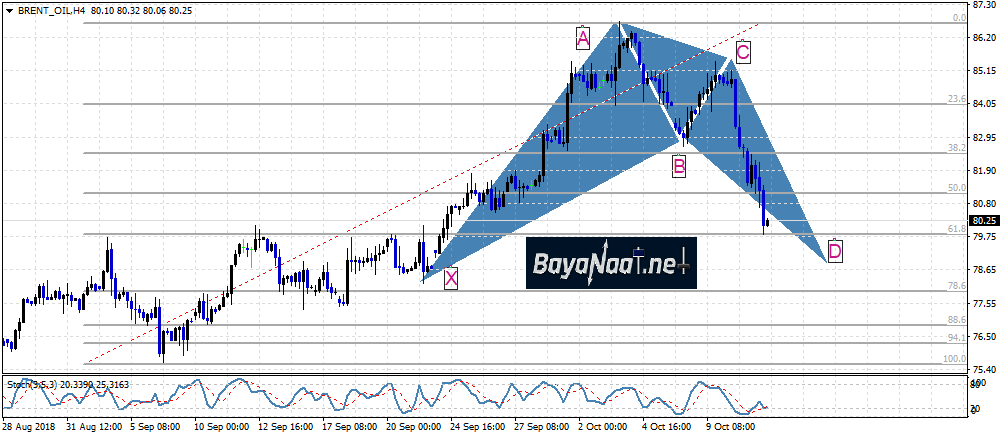Click the 9 Oct 08:00 time label
This screenshot has height=438, width=1007.
[732, 426]
